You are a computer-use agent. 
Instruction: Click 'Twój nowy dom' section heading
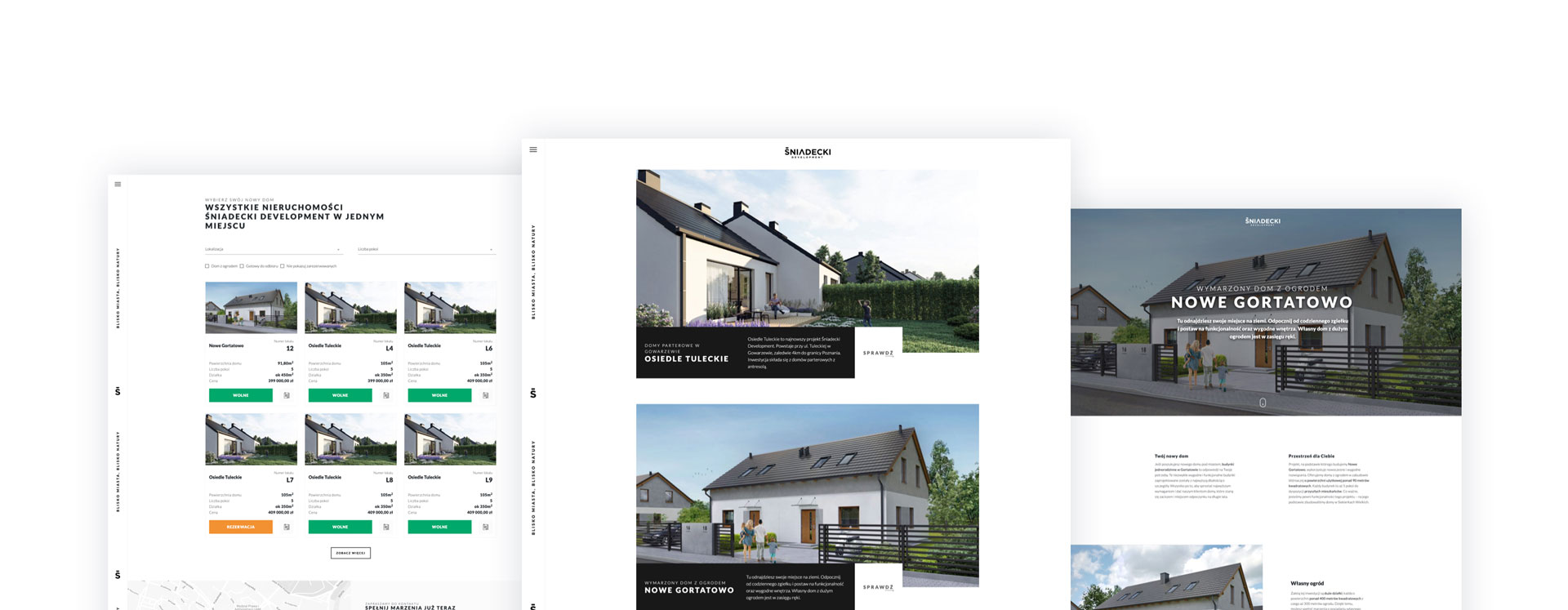1171,456
